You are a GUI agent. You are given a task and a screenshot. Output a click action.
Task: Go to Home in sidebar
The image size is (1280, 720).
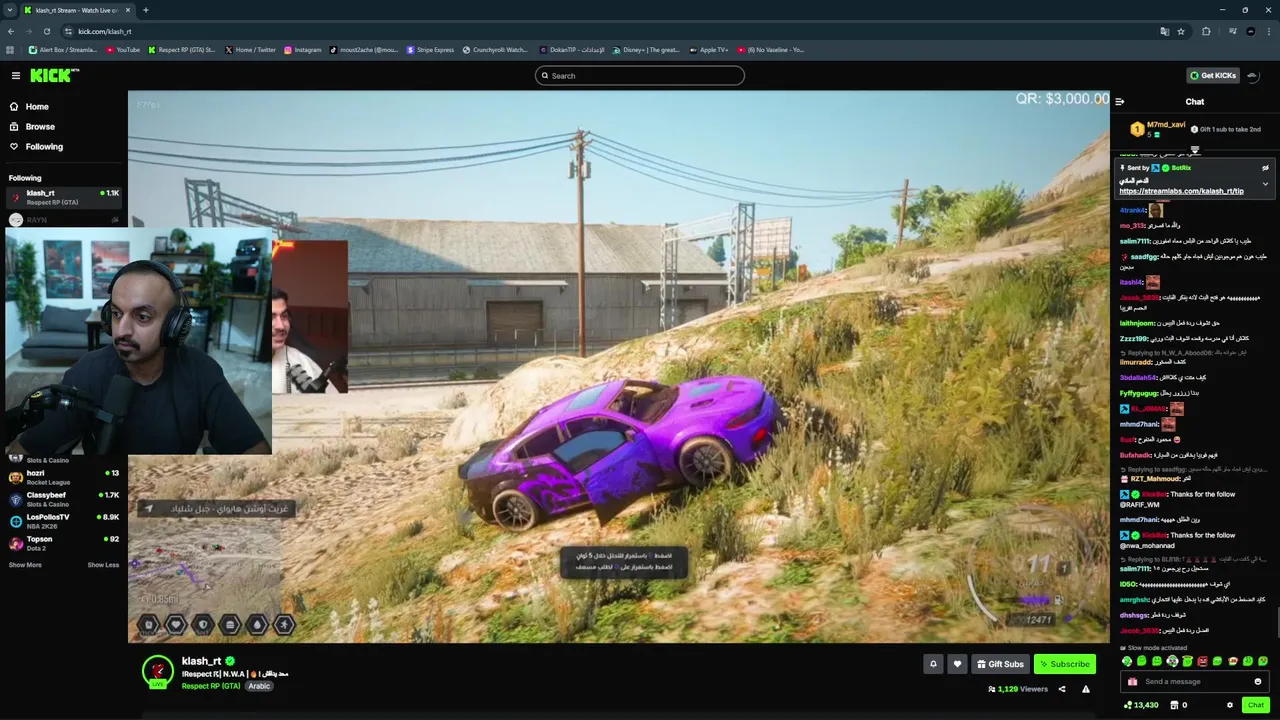coord(29,106)
